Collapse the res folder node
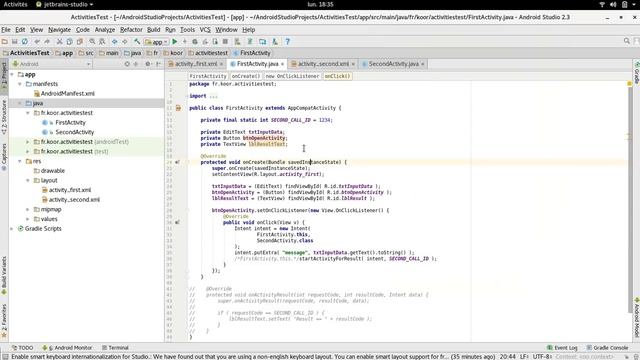Viewport: 640px width, 360px height. coord(20,161)
